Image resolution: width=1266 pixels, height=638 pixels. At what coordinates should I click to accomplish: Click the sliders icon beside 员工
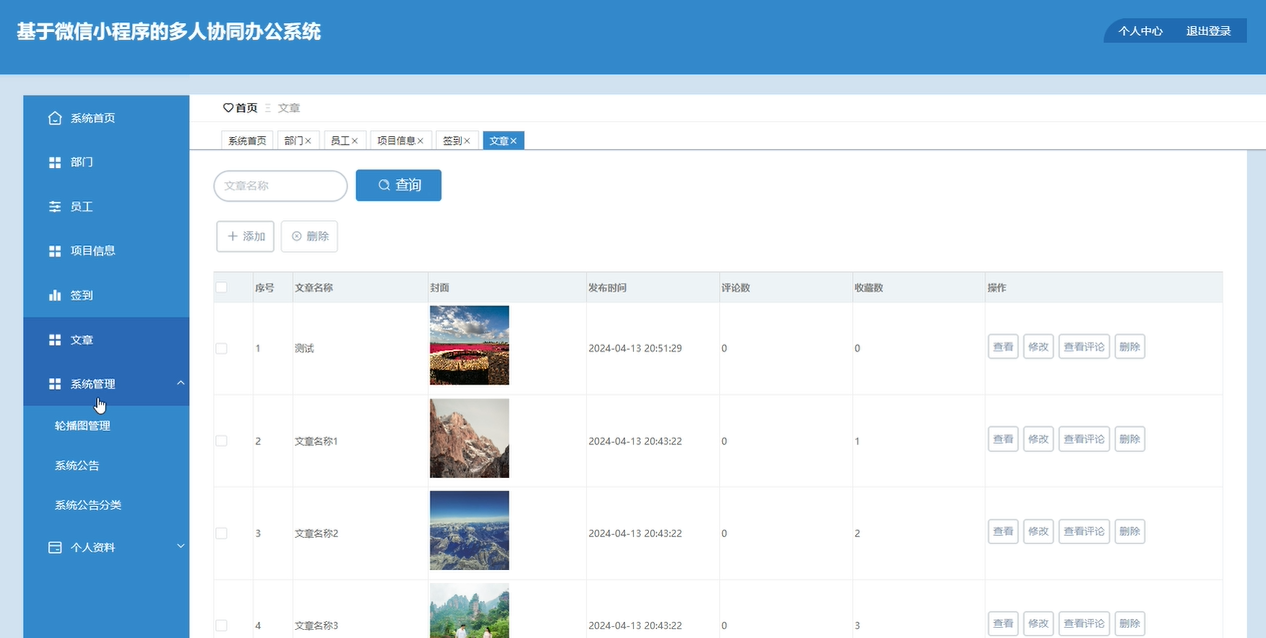tap(55, 207)
